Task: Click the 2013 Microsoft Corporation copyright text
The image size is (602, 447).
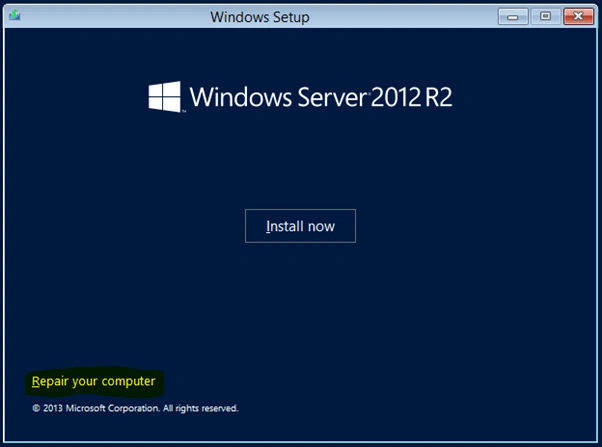Action: point(135,408)
